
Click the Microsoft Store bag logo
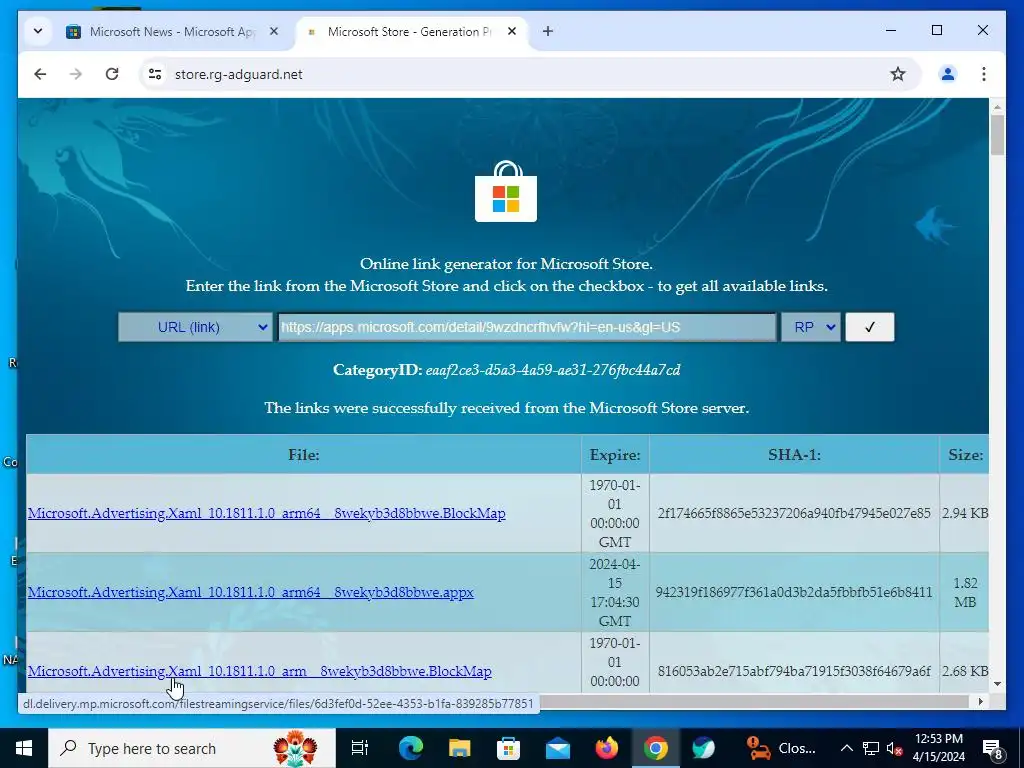point(506,191)
